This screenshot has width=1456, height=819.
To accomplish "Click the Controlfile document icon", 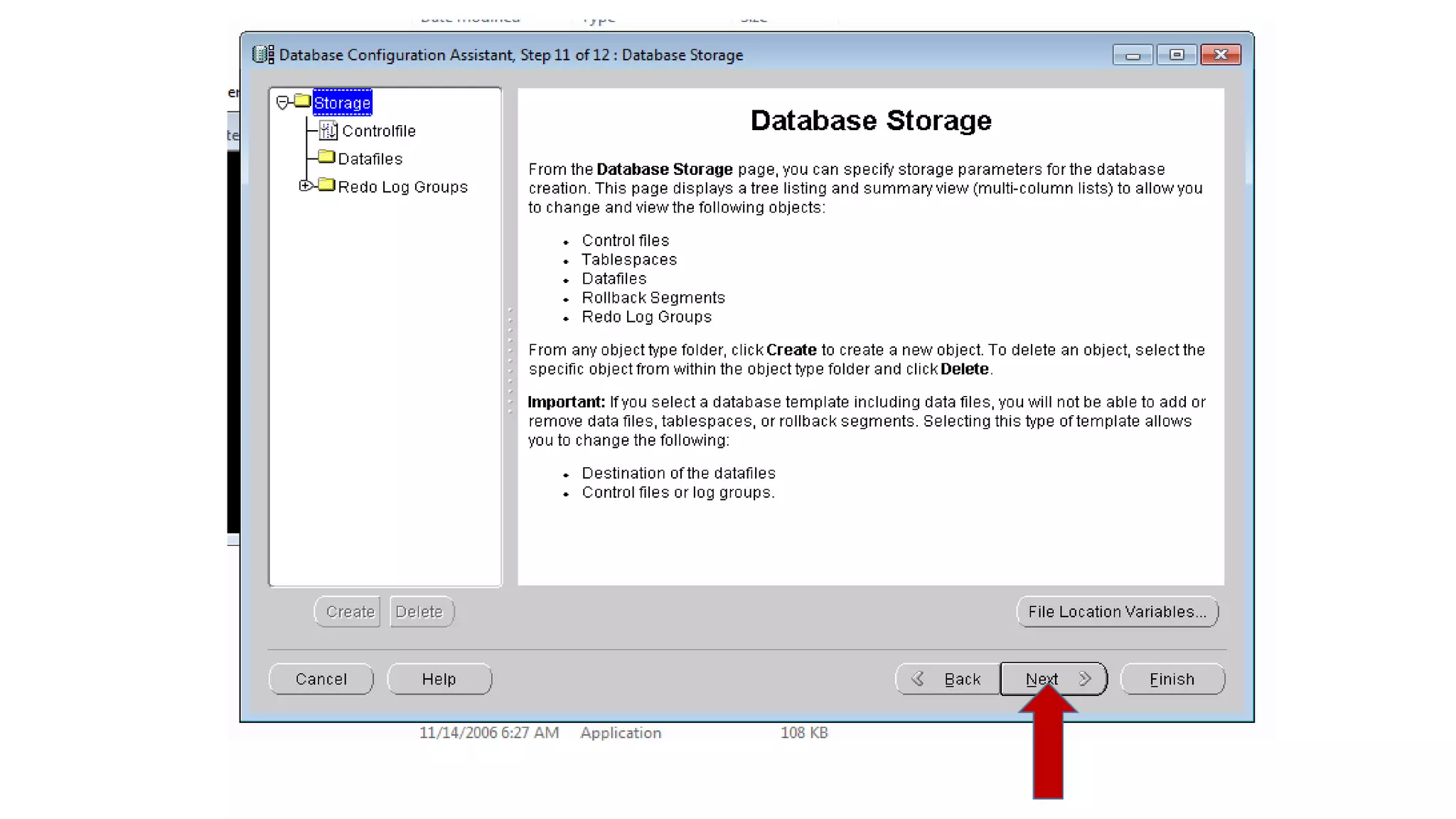I will pos(328,130).
